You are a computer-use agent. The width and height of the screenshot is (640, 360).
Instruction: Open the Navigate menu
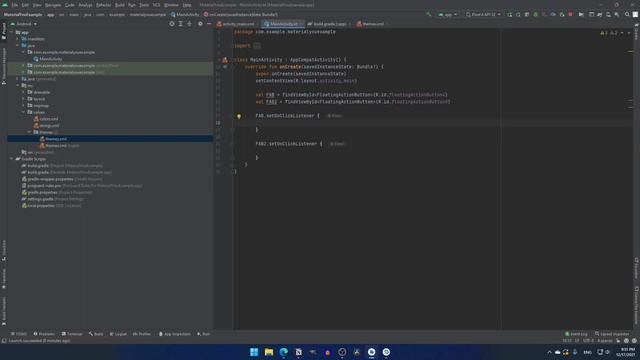[x=53, y=5]
